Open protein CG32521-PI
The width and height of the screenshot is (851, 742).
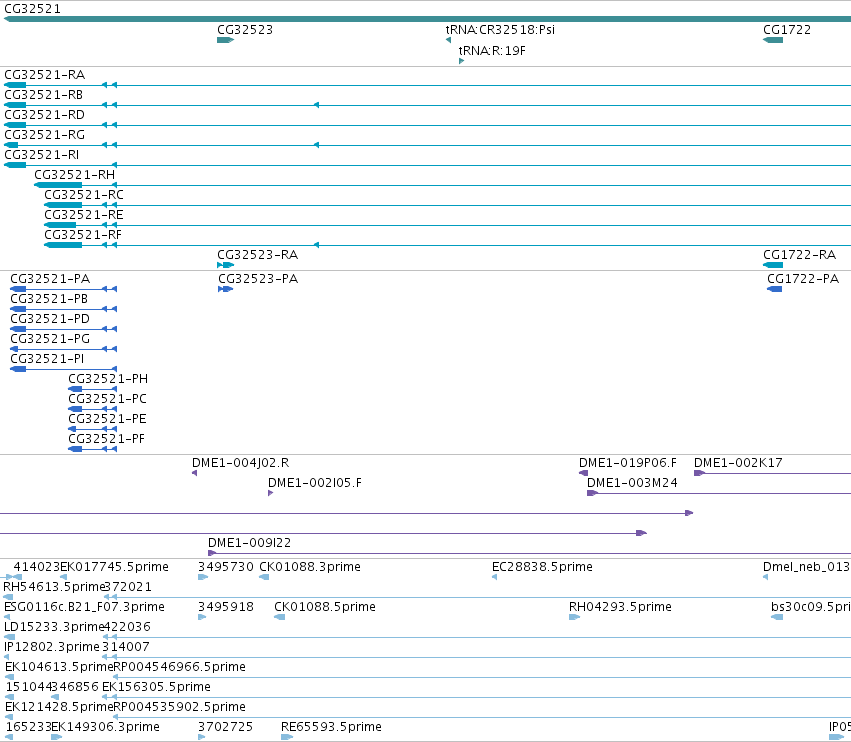pos(47,359)
